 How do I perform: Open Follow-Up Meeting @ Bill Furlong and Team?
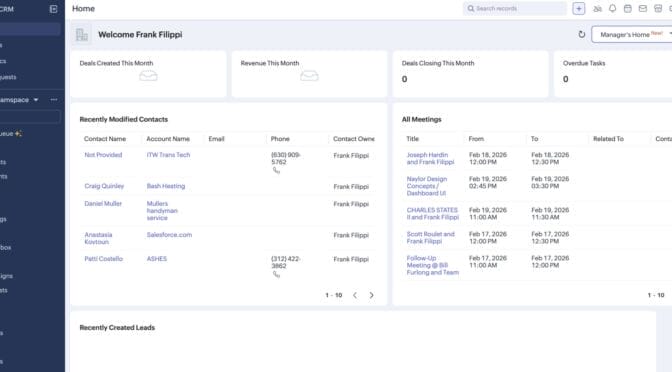click(432, 265)
